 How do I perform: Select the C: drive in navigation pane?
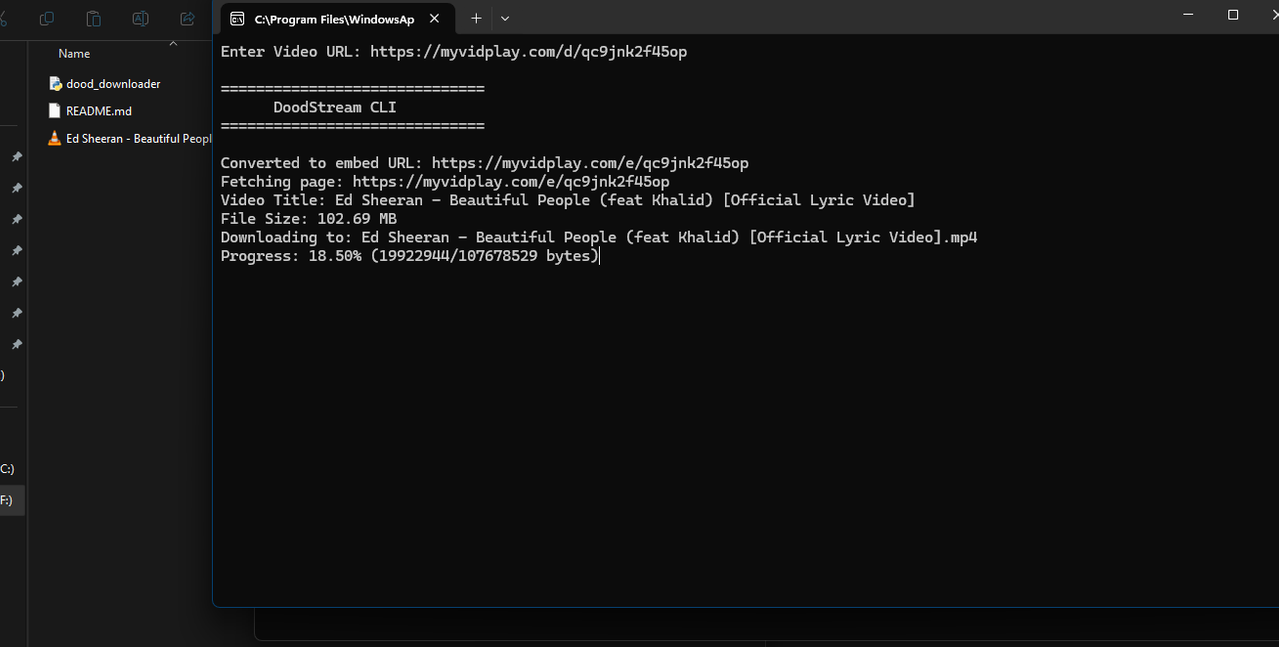click(7, 469)
